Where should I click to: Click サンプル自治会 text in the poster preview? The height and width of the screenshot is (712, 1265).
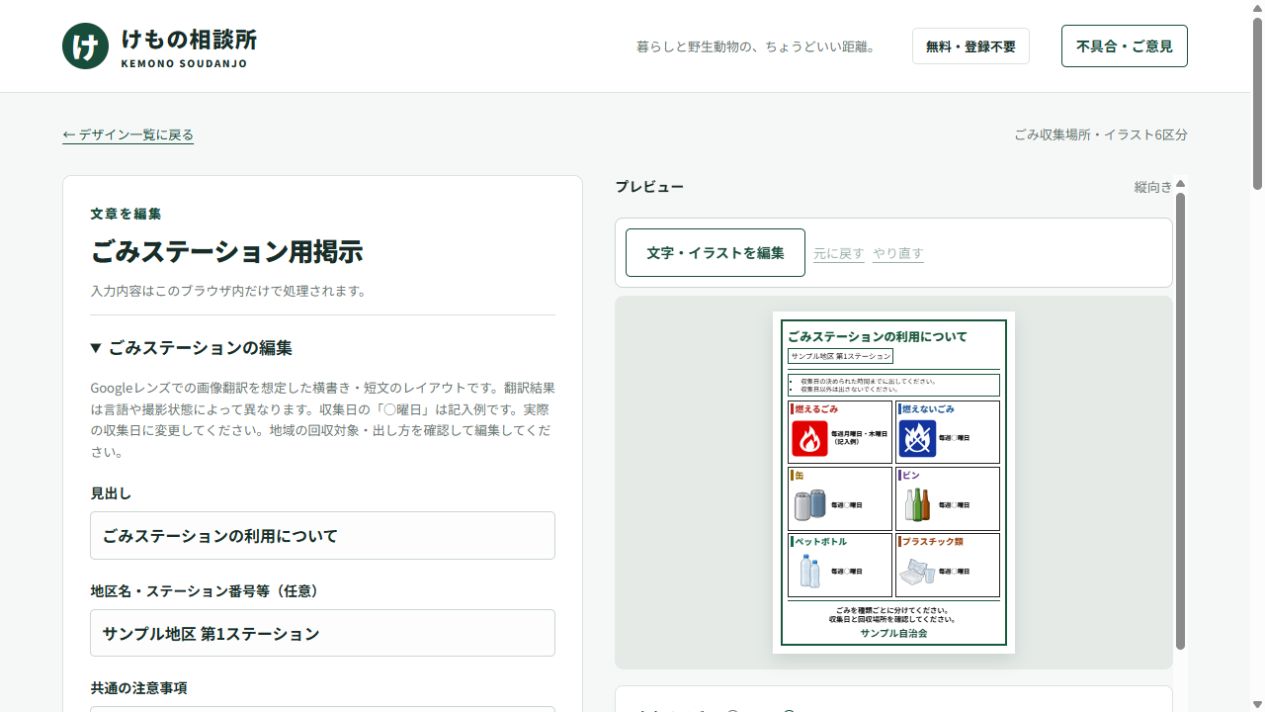click(894, 633)
